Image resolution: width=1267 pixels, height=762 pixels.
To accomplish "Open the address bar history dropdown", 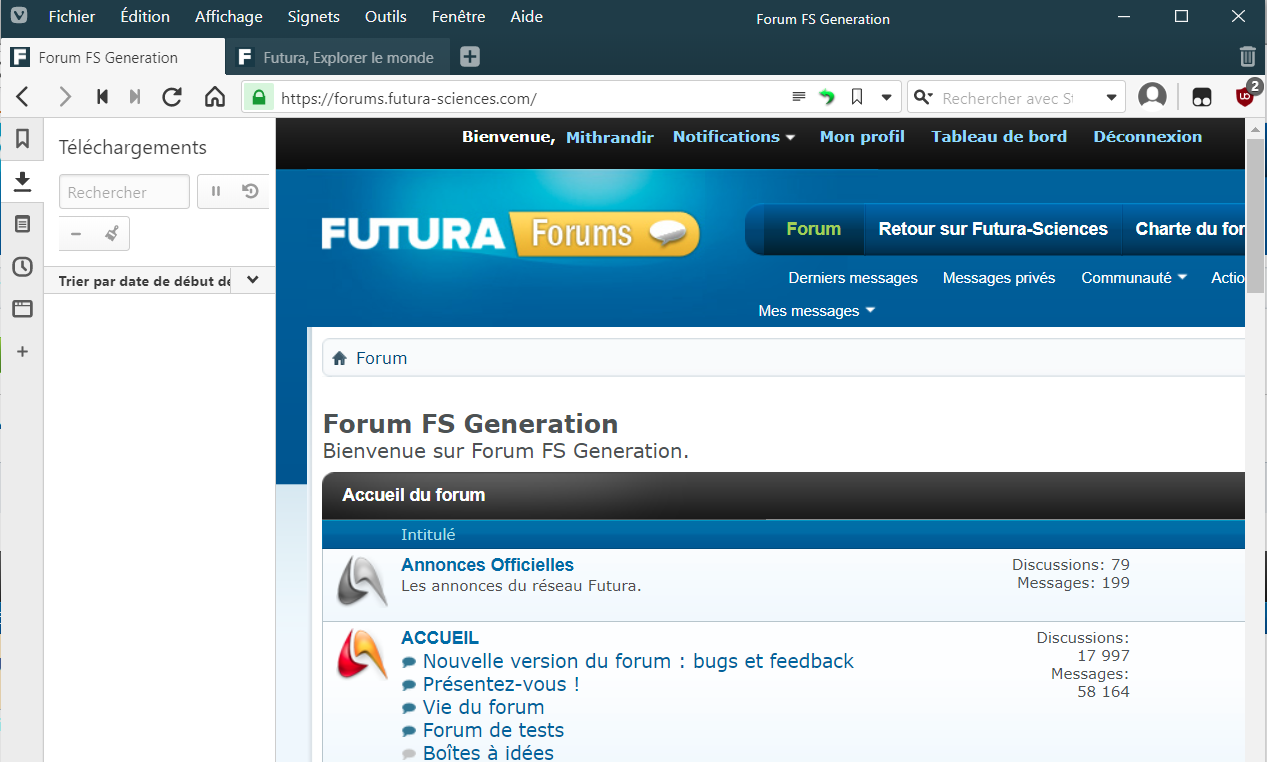I will click(x=886, y=98).
